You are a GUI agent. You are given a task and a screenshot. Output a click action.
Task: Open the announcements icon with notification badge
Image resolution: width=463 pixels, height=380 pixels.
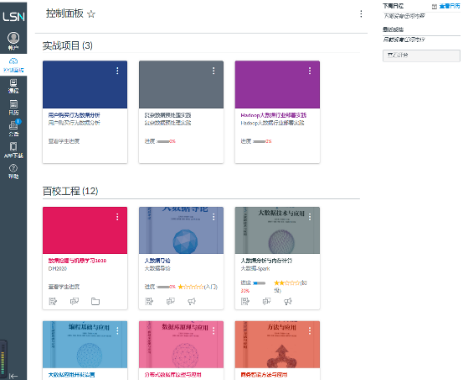[x=13, y=129]
